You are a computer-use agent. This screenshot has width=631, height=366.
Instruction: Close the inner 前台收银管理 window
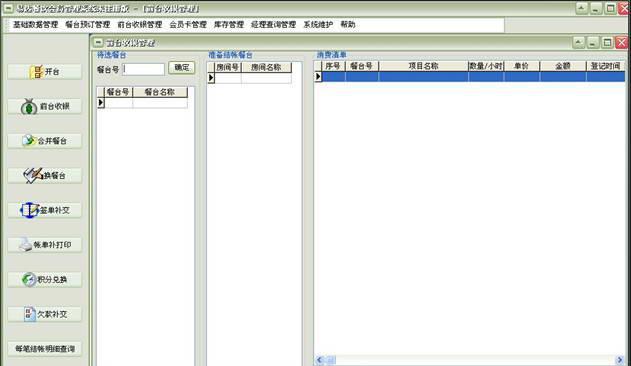pyautogui.click(x=622, y=42)
